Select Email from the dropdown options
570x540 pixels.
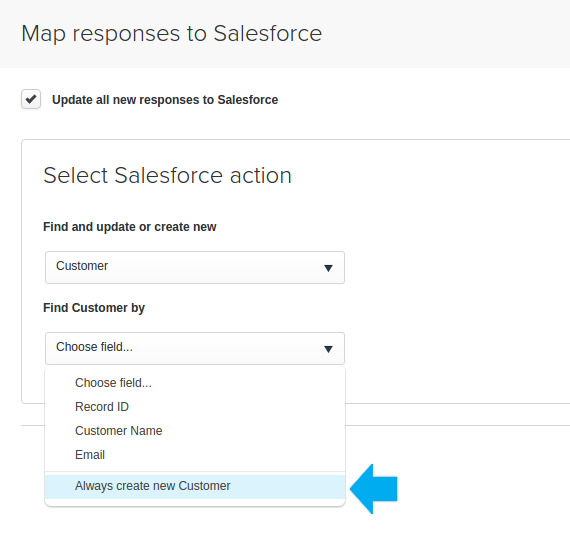pos(90,455)
